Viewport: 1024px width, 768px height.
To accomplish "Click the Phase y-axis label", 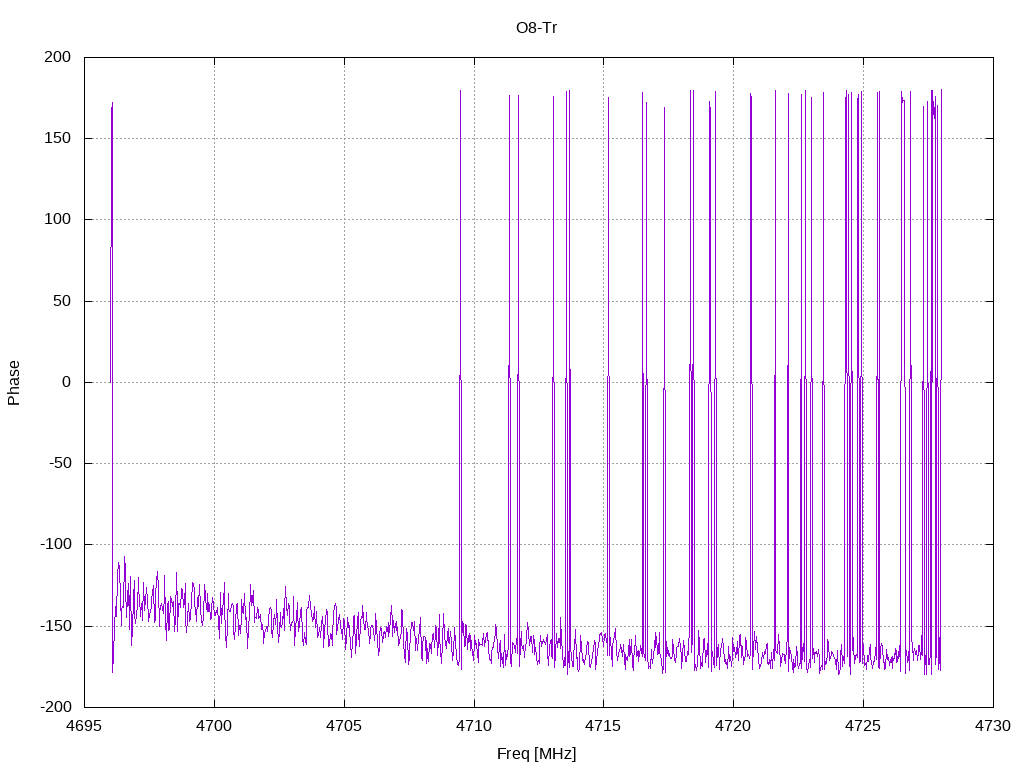I will click(x=14, y=383).
